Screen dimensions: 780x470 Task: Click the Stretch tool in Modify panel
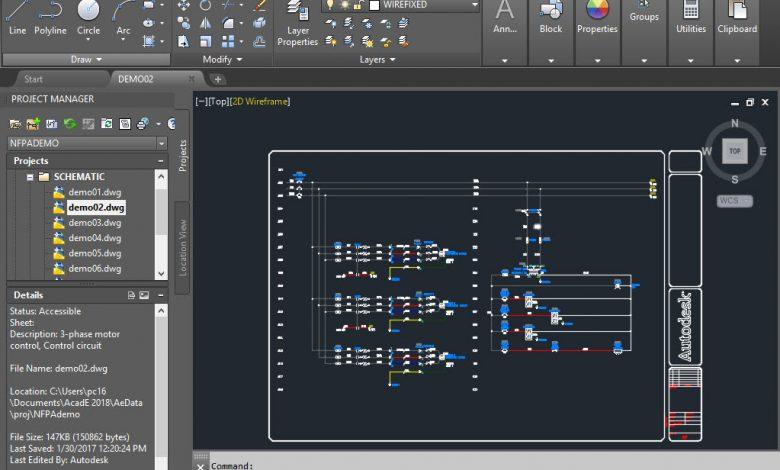point(184,41)
